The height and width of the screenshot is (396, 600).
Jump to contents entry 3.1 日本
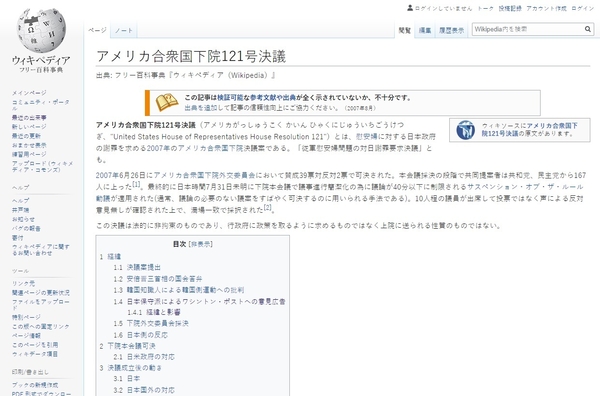[x=127, y=379]
